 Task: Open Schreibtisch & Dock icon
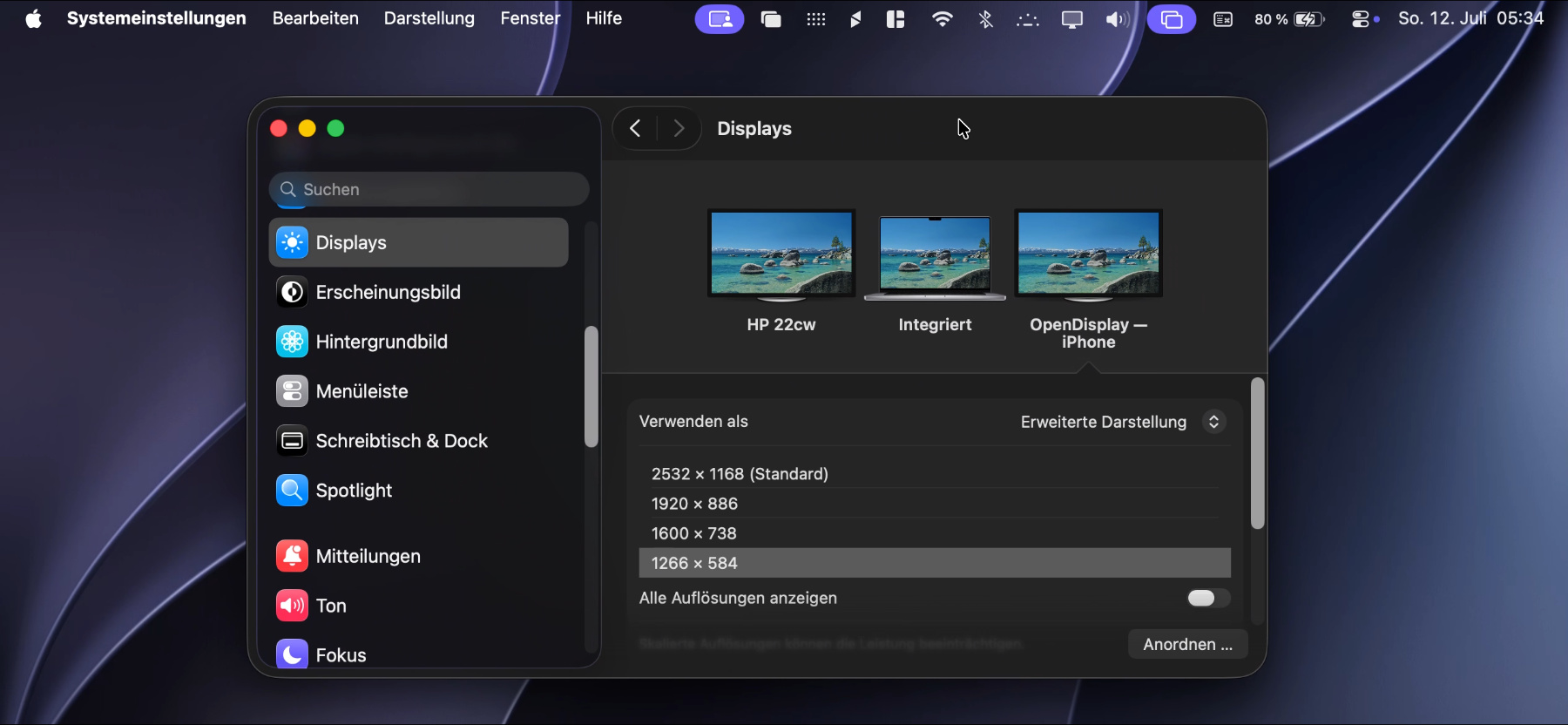coord(292,441)
